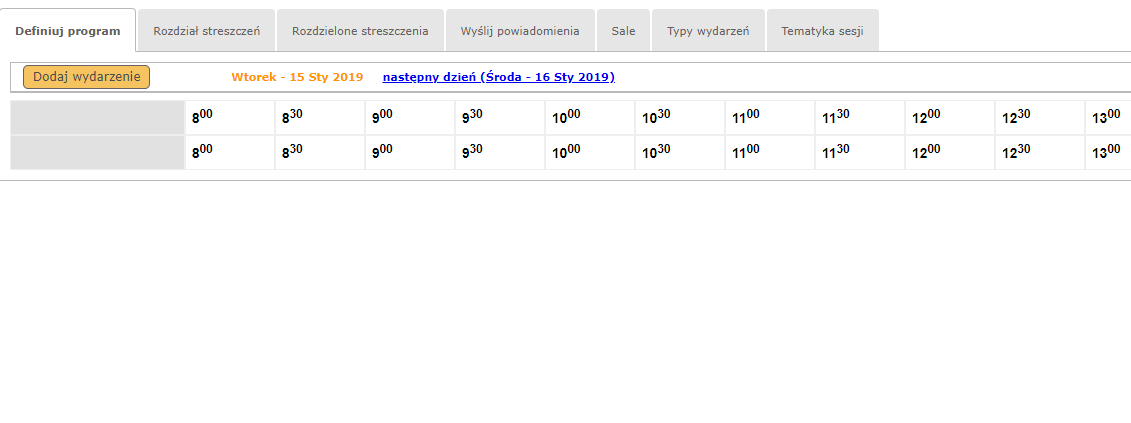Click the gray header cell of the second row
Image resolution: width=1131 pixels, height=423 pixels.
pos(97,152)
